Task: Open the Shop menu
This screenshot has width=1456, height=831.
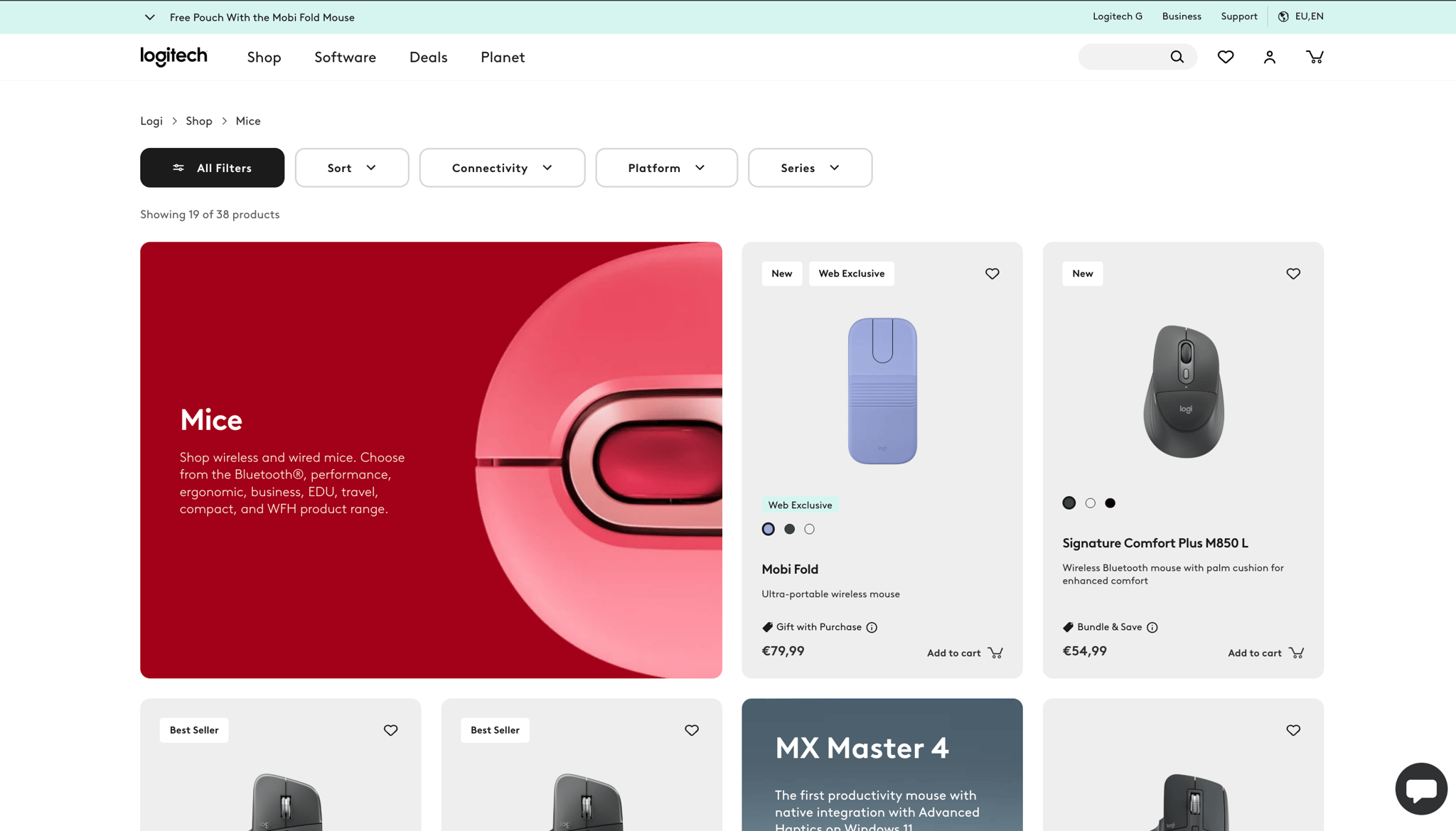Action: point(264,57)
